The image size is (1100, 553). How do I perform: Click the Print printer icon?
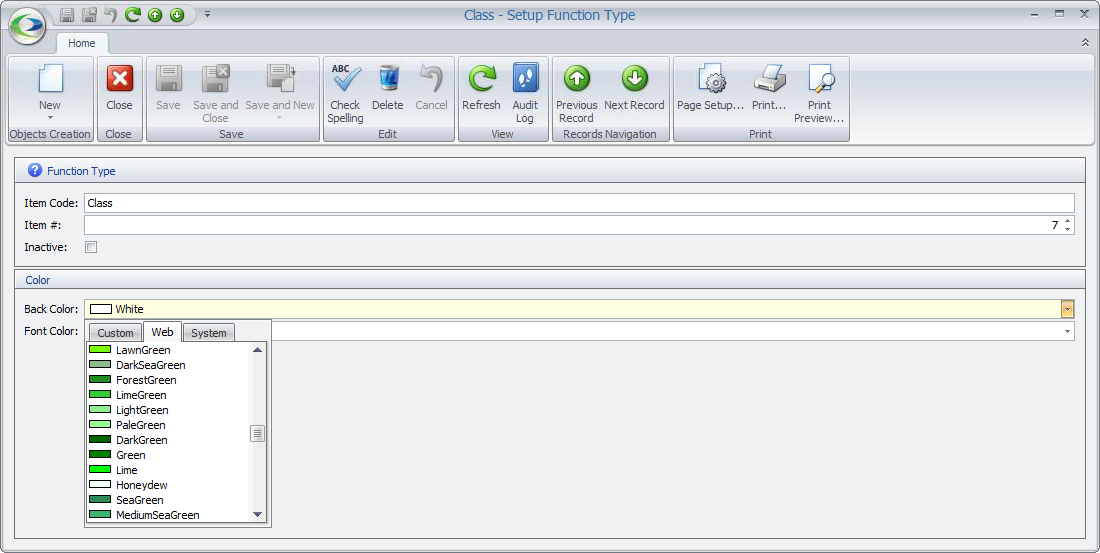[x=769, y=78]
